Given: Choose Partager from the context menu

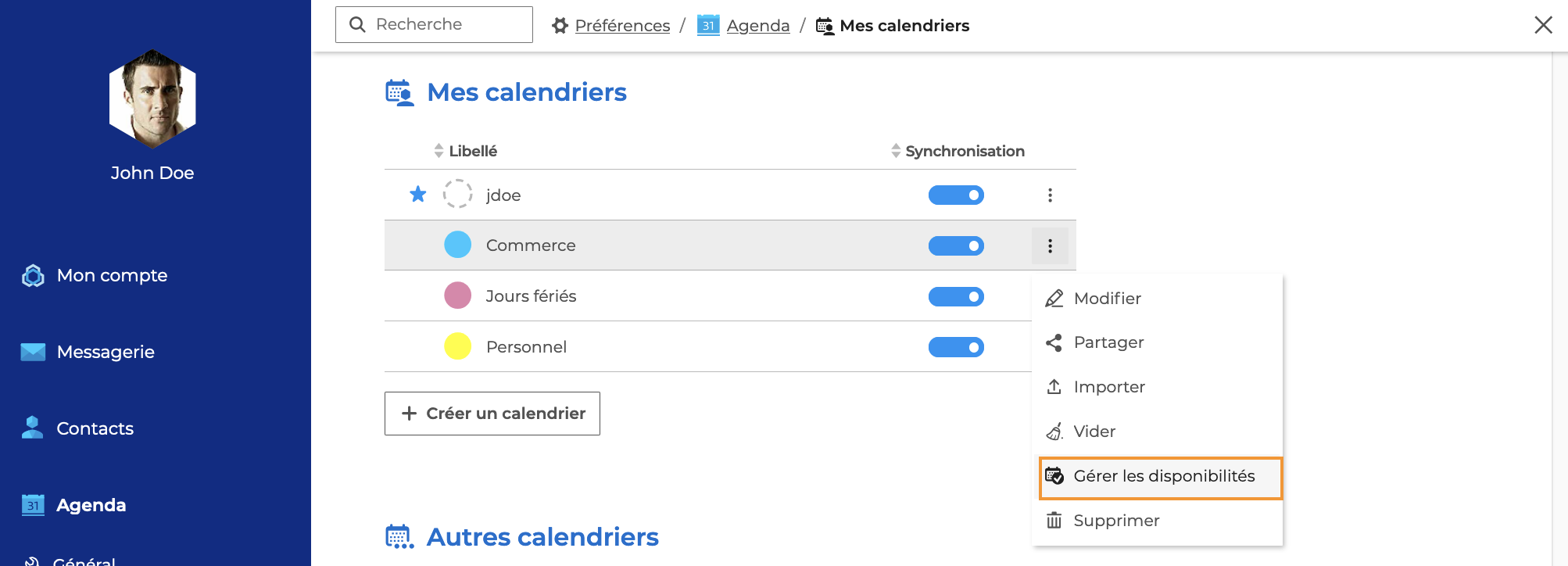Looking at the screenshot, I should 1108,342.
